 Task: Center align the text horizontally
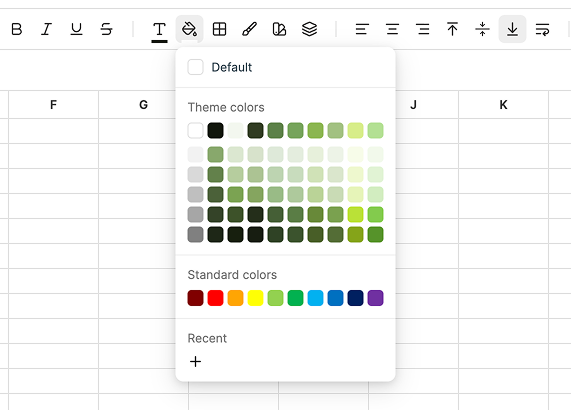point(392,29)
